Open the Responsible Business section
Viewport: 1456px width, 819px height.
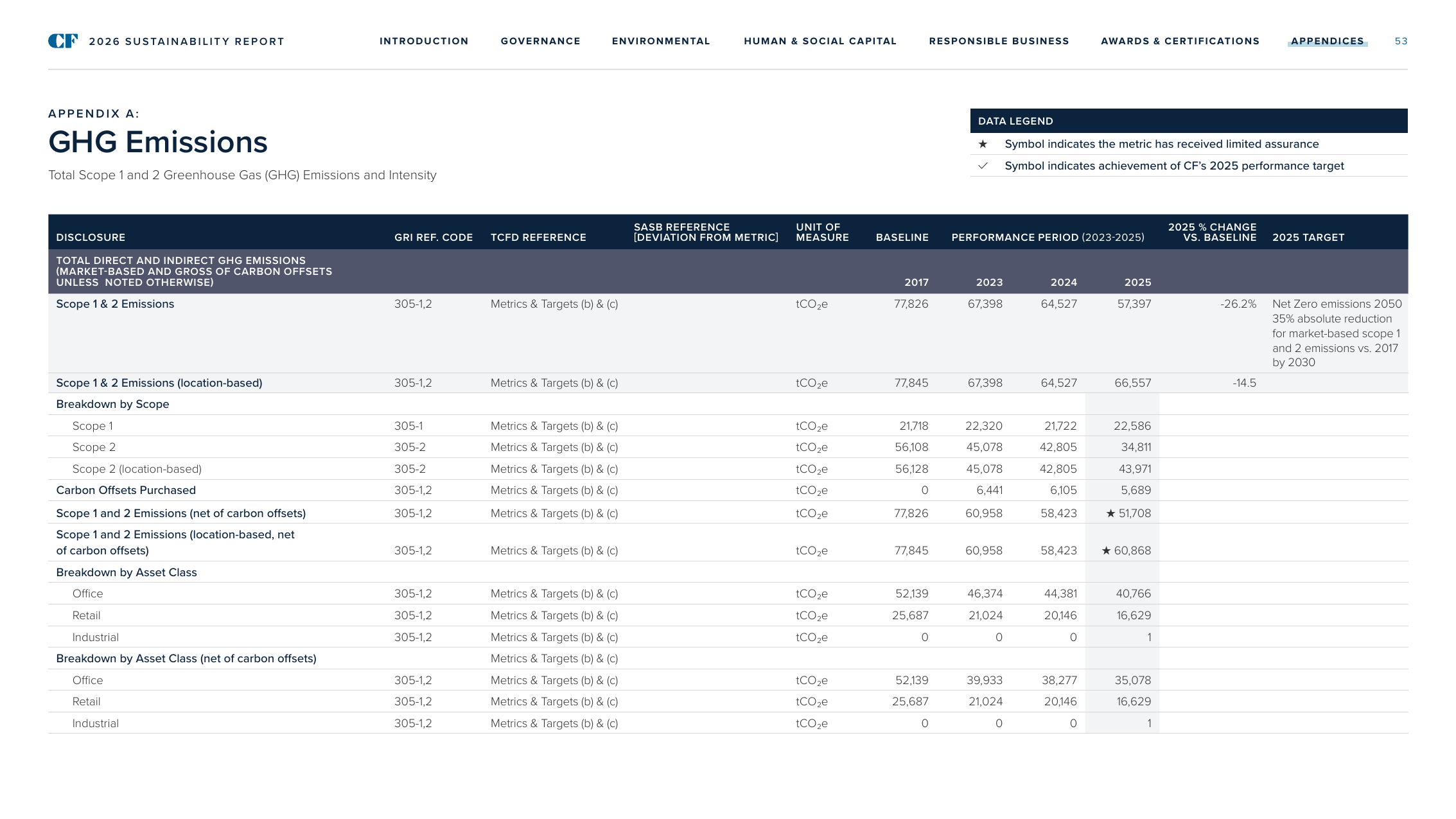pos(999,41)
